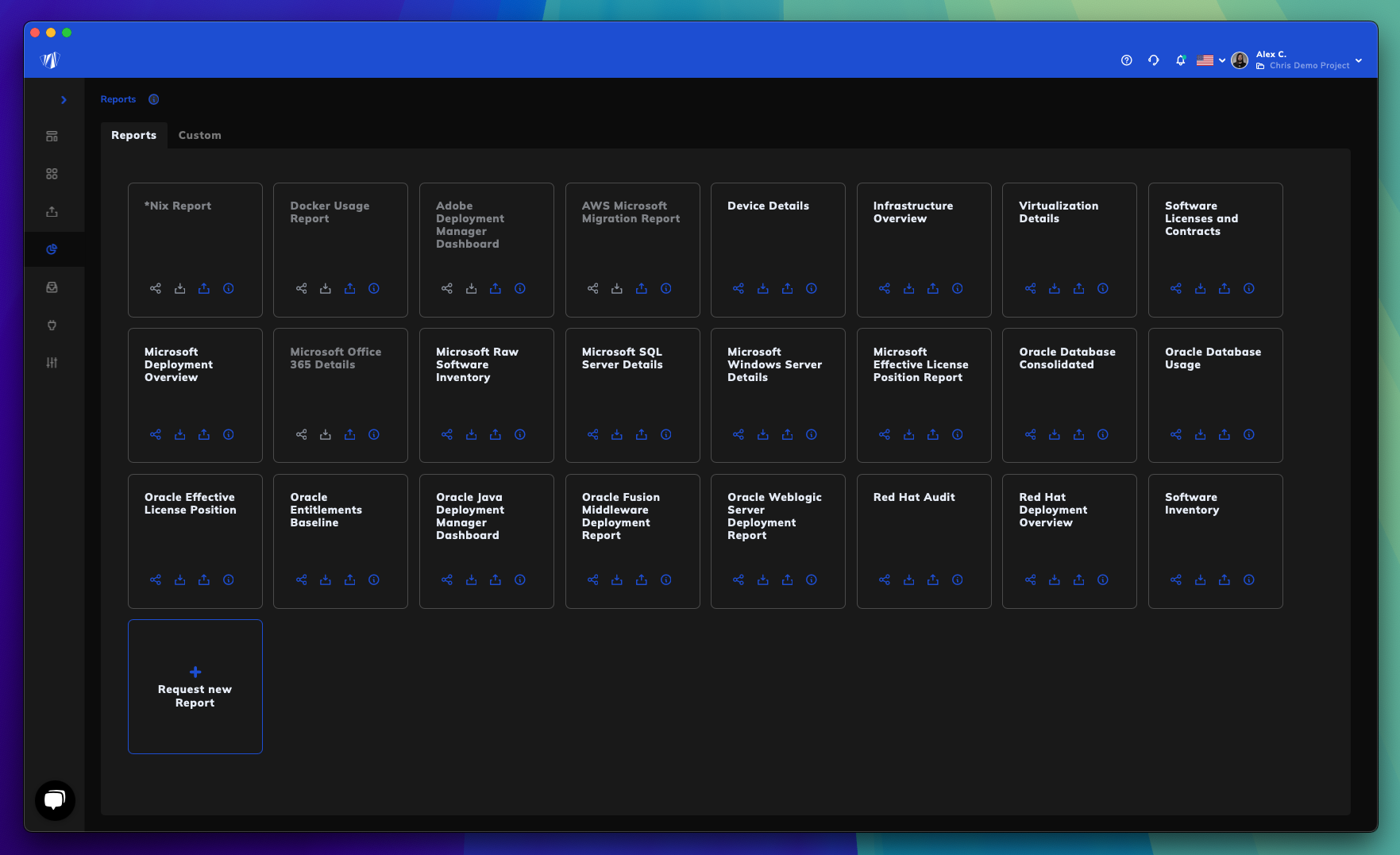Open the sliders settings icon in sidebar
Viewport: 1400px width, 855px height.
click(x=52, y=363)
